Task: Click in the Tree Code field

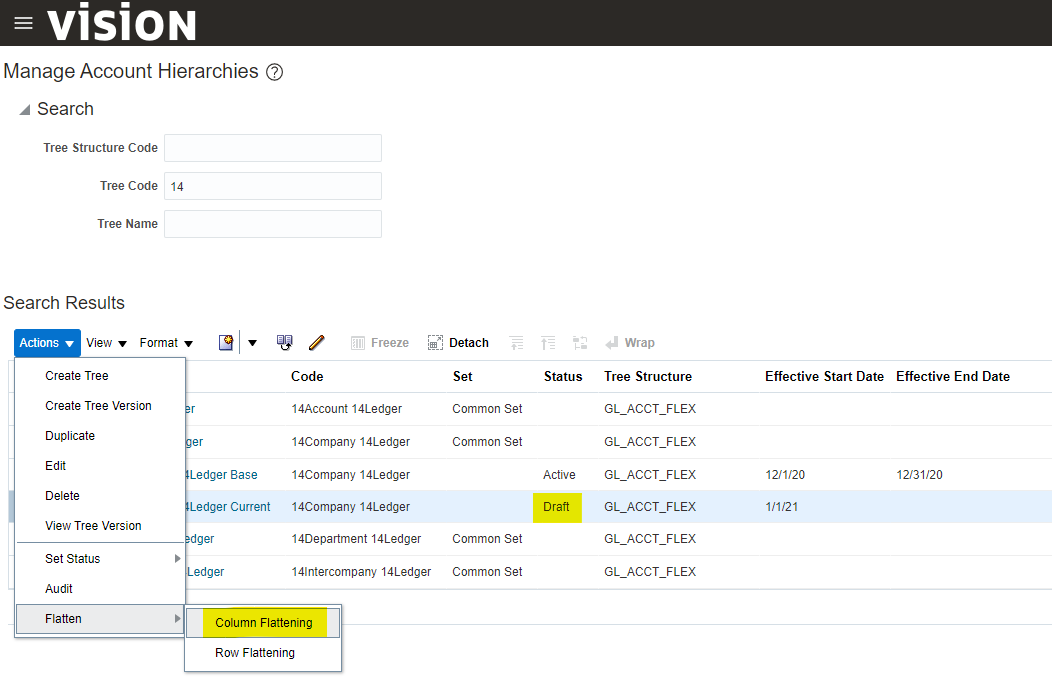Action: 272,186
